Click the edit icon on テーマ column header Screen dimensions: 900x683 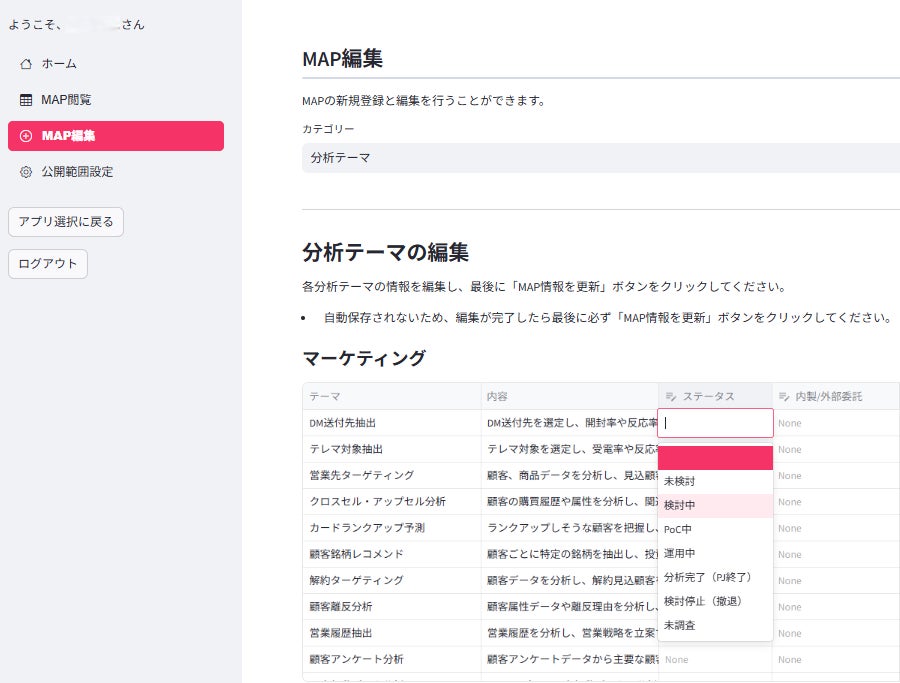click(x=311, y=395)
